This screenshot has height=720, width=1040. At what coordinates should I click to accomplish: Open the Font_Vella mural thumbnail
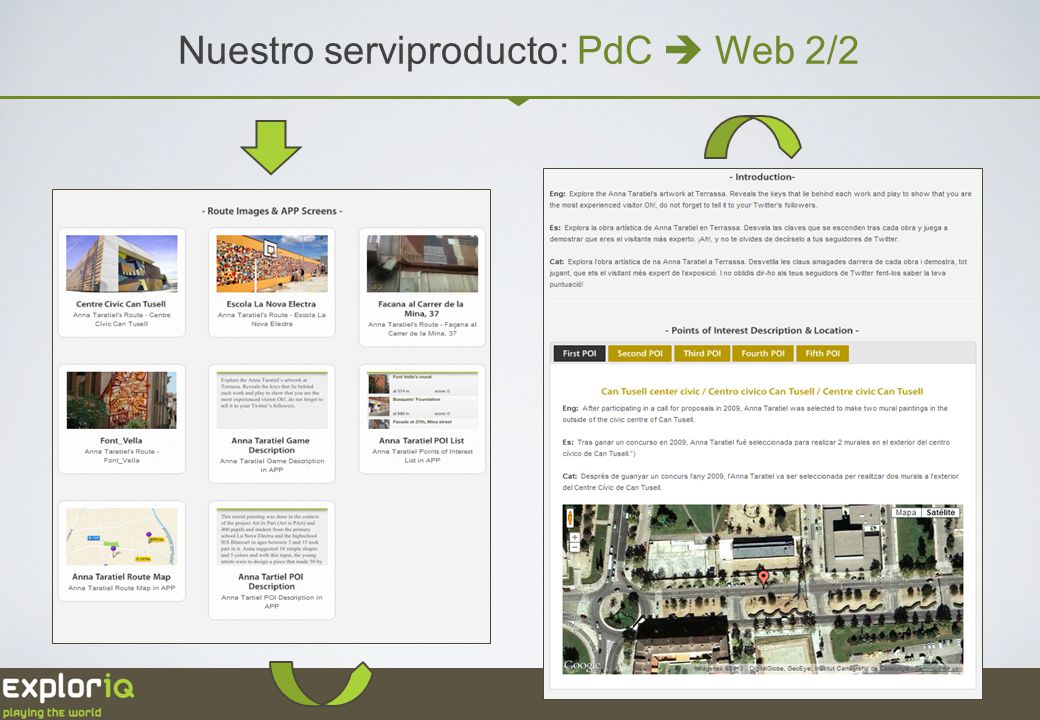(121, 400)
